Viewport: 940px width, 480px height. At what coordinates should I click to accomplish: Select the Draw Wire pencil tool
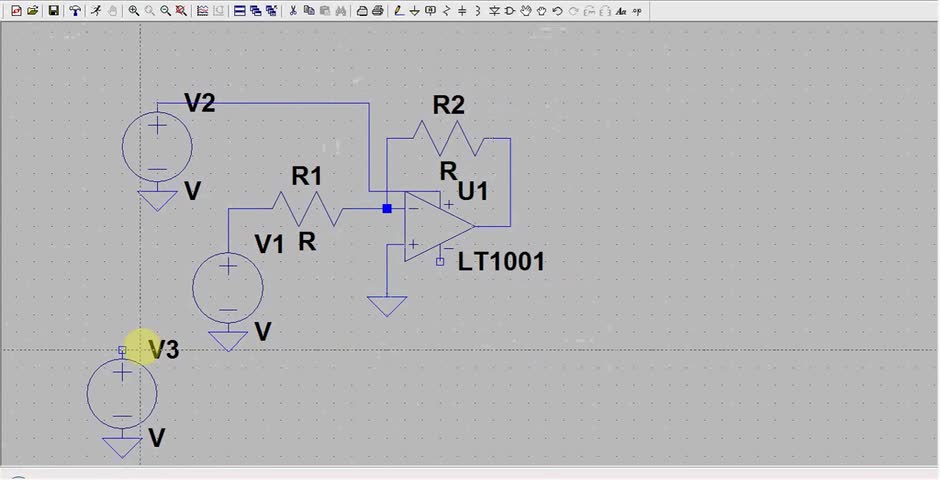click(x=399, y=11)
